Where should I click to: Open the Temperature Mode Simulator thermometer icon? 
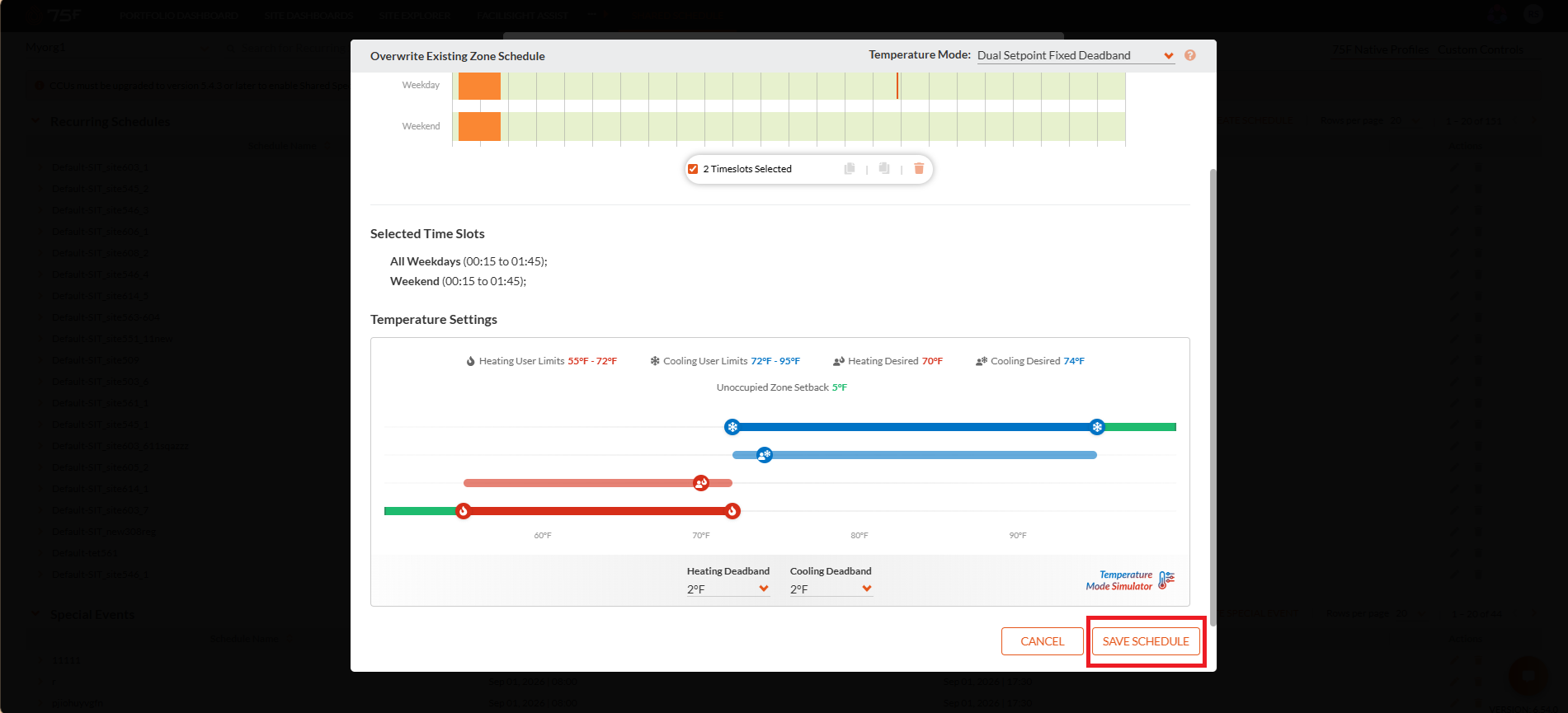1166,580
